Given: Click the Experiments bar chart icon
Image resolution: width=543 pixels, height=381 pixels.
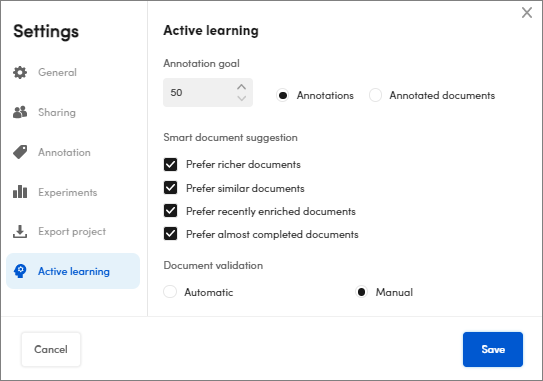Looking at the screenshot, I should [20, 192].
